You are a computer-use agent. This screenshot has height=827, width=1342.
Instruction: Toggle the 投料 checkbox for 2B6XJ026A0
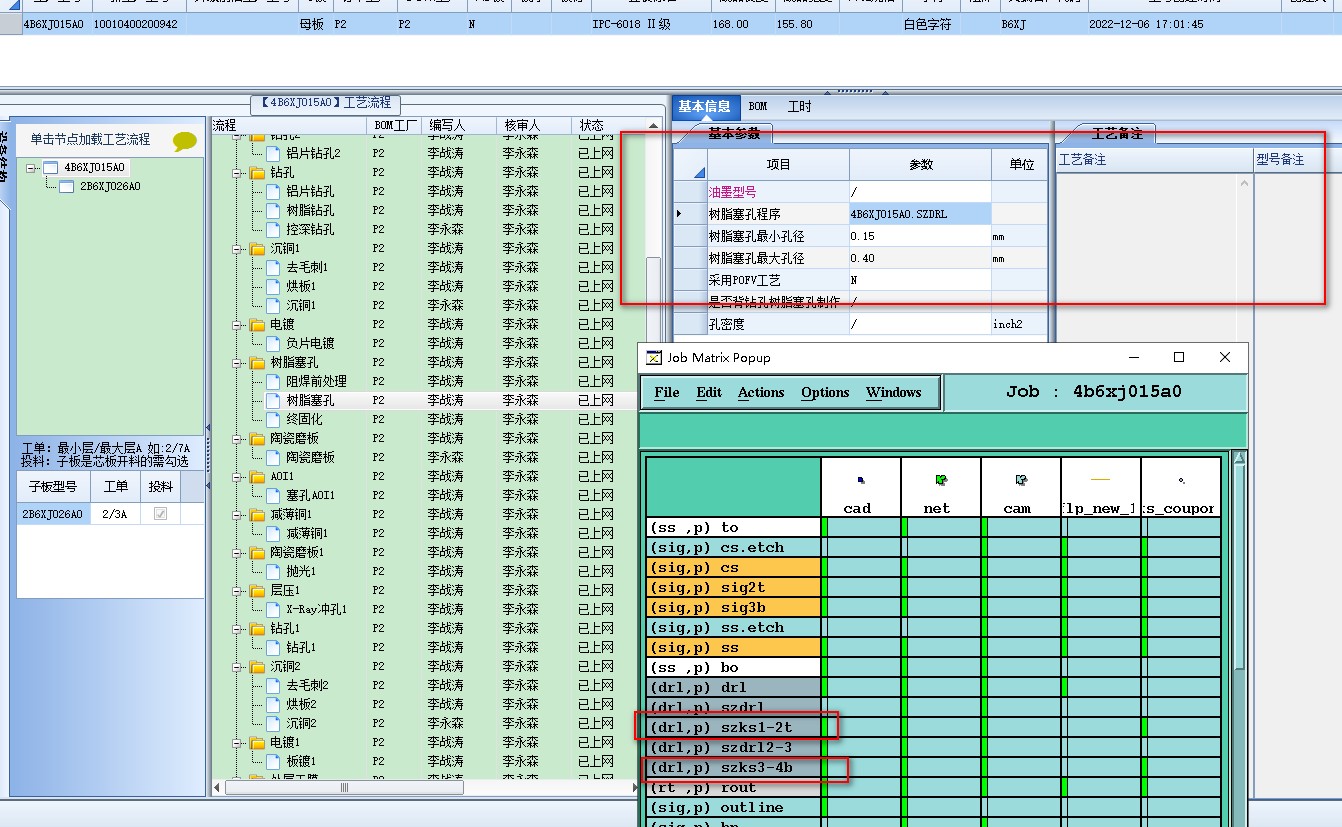[x=160, y=514]
